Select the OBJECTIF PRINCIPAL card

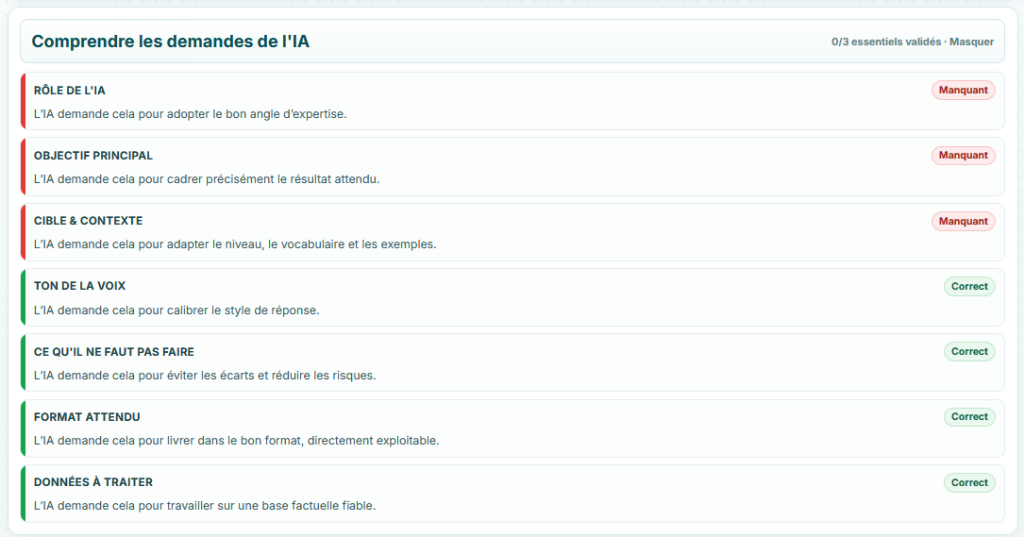tap(512, 167)
